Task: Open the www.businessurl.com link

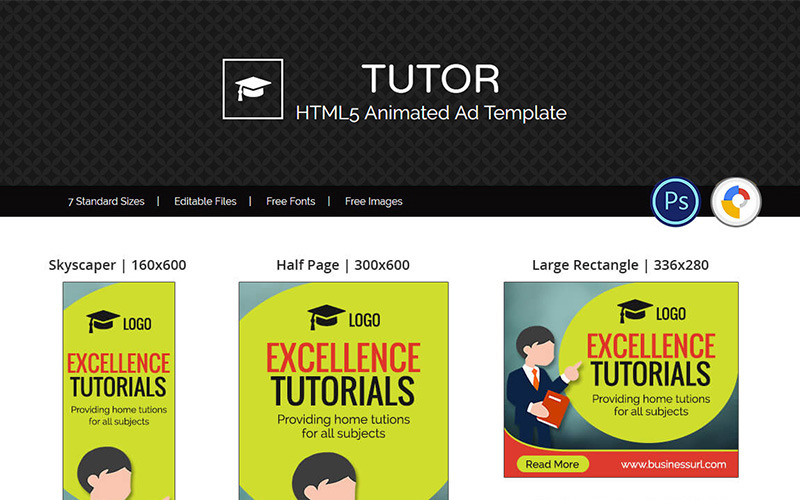Action: (673, 464)
